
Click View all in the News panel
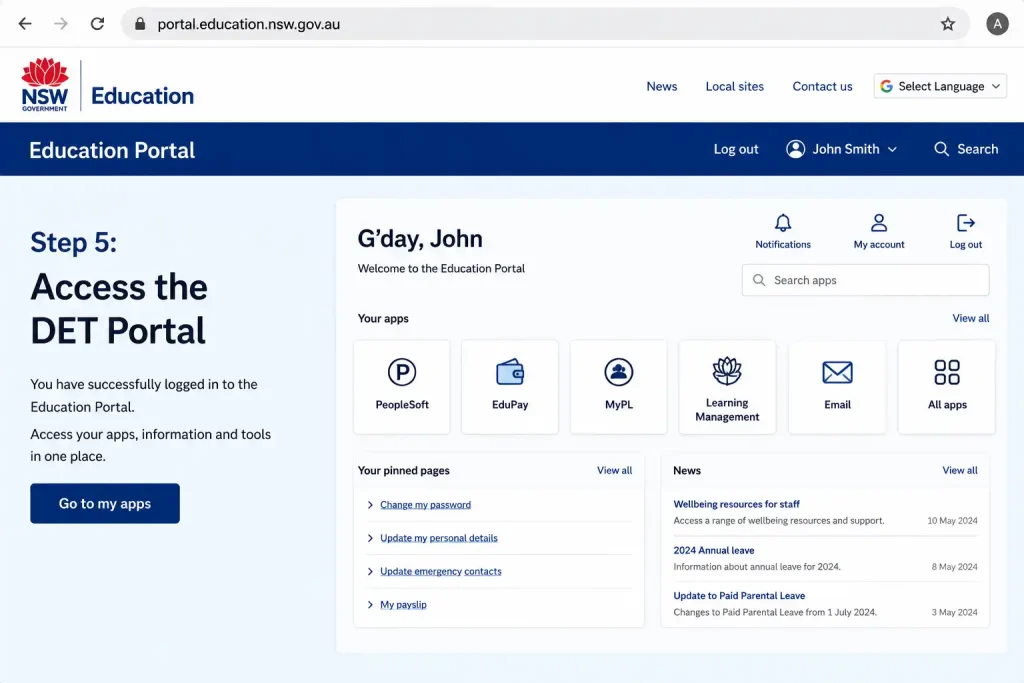(959, 470)
